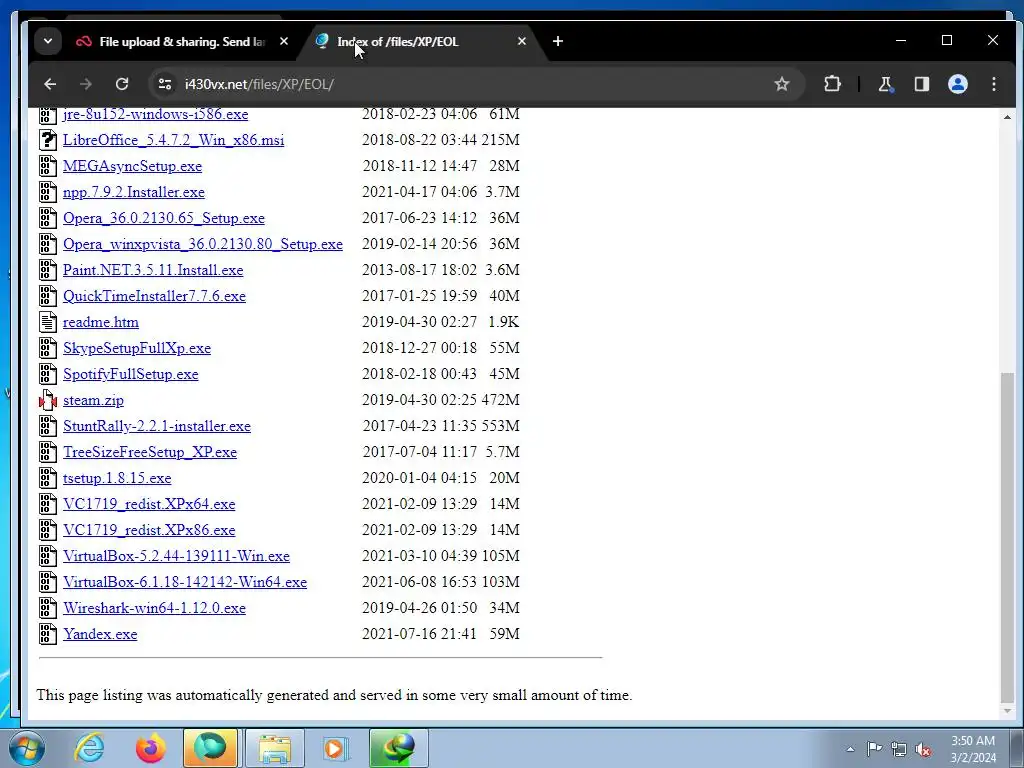This screenshot has width=1024, height=768.
Task: Open Paint.NET.3.5.11.Install.exe link
Action: pos(153,270)
